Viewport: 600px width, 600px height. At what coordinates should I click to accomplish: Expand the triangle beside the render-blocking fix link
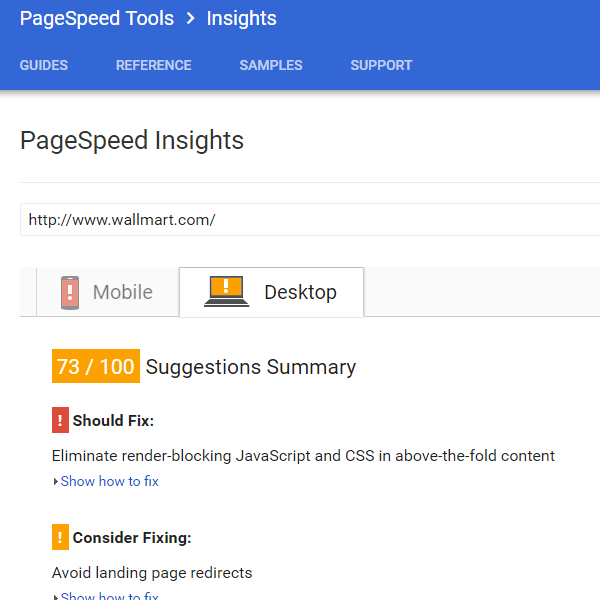coord(56,481)
